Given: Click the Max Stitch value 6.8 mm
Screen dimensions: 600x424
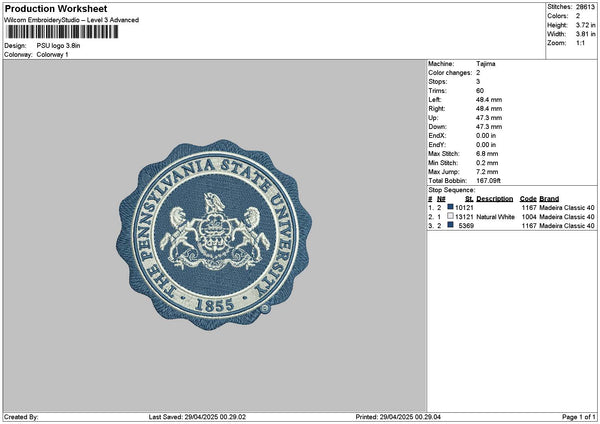Looking at the screenshot, I should pyautogui.click(x=487, y=154).
